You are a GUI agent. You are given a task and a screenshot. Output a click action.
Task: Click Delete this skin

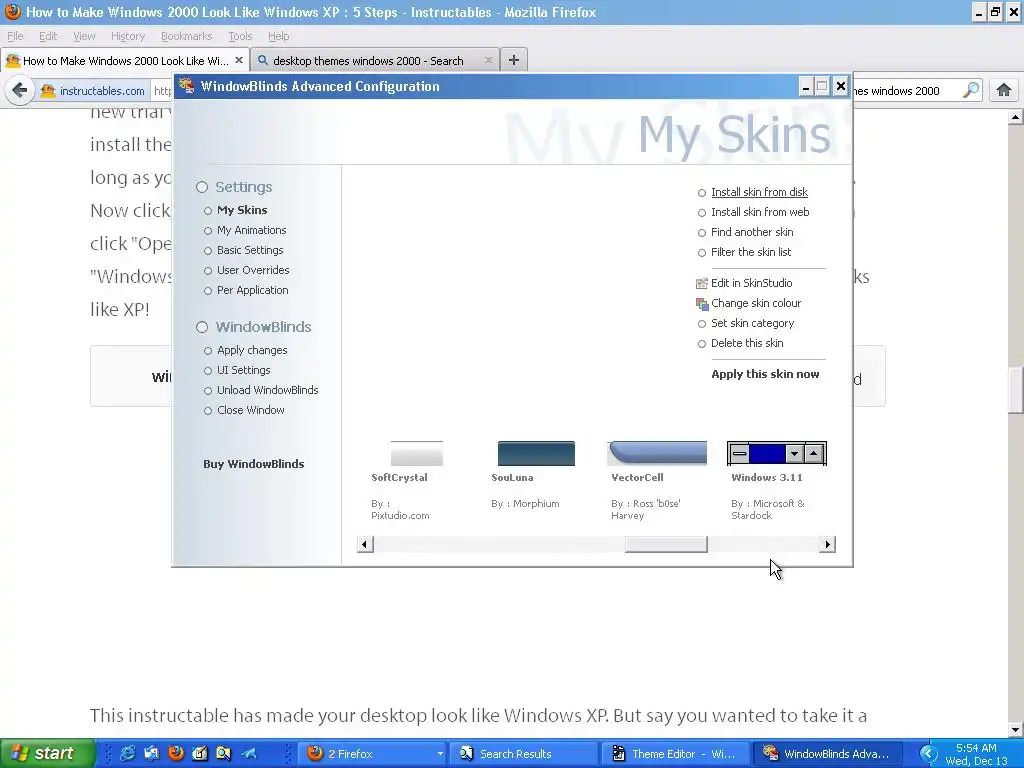tap(746, 344)
